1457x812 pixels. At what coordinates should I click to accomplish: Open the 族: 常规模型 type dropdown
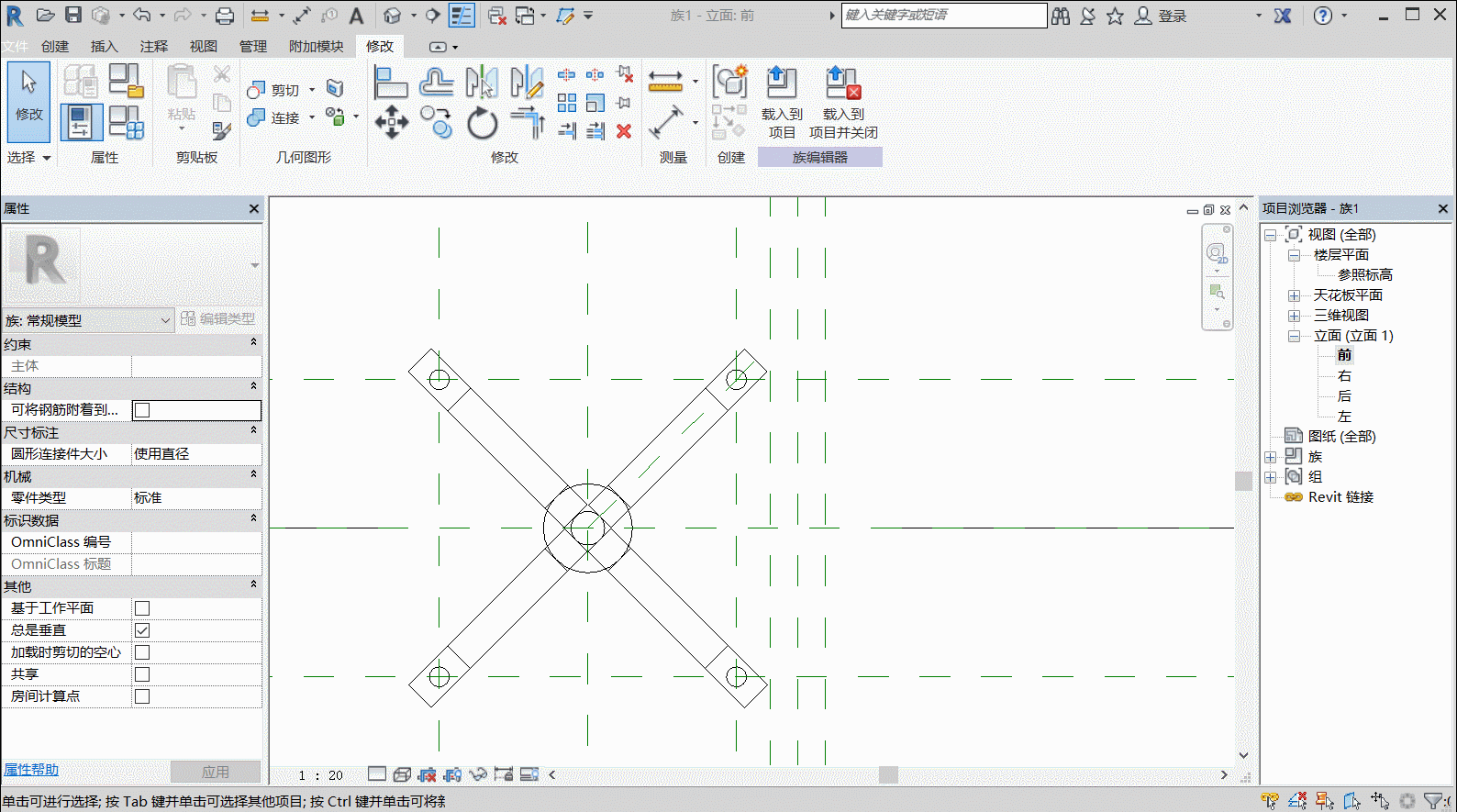(x=88, y=320)
